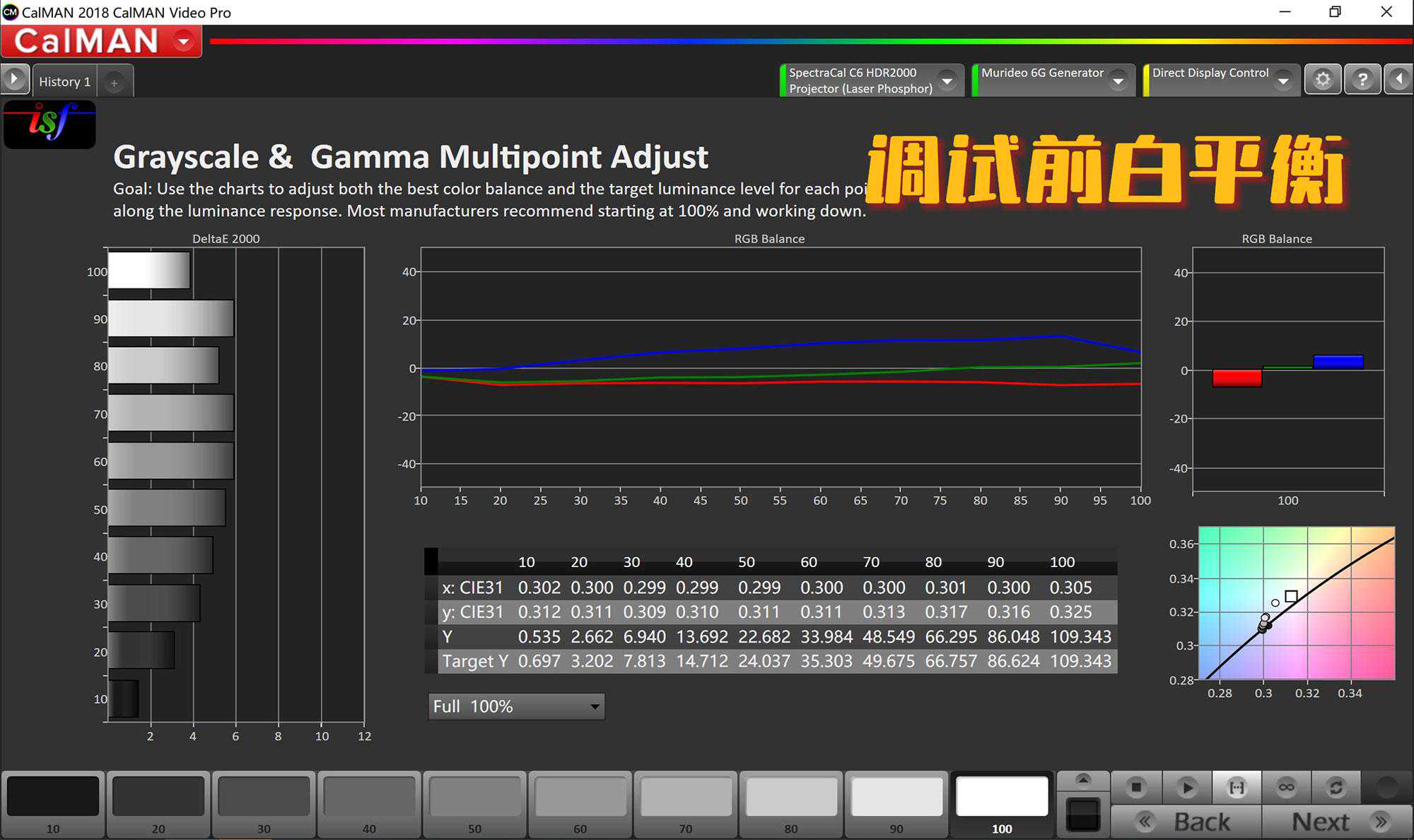The width and height of the screenshot is (1414, 840).
Task: Click the help question mark icon
Action: pos(1362,79)
